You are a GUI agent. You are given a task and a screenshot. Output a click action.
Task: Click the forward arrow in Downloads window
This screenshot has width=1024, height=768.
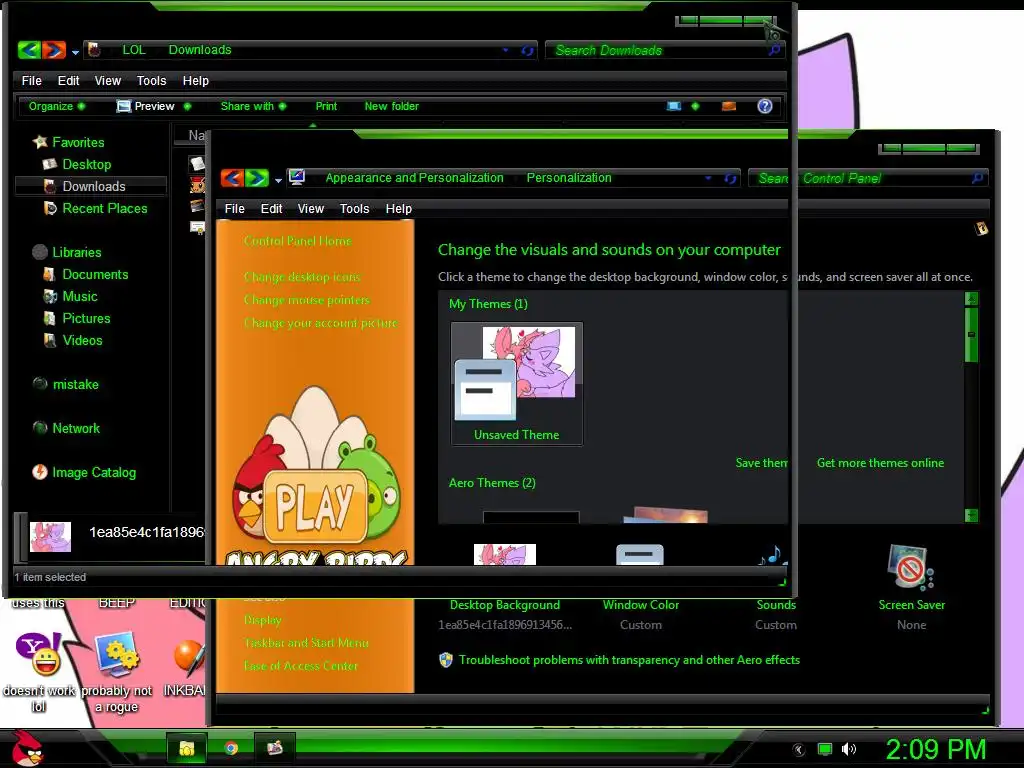[54, 50]
